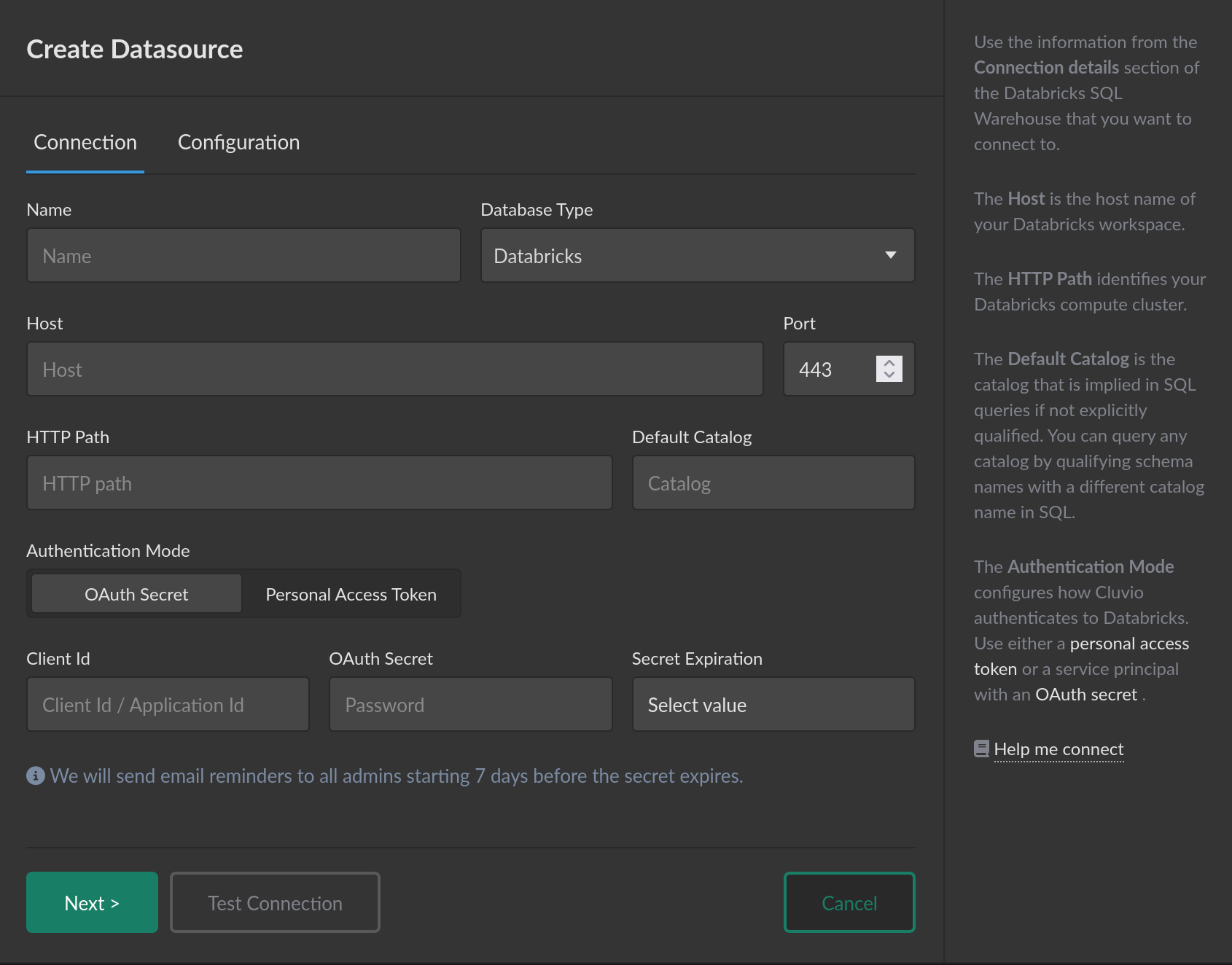Click the Connection details bold text
Screen dimensions: 1232x965
pyautogui.click(x=1046, y=67)
